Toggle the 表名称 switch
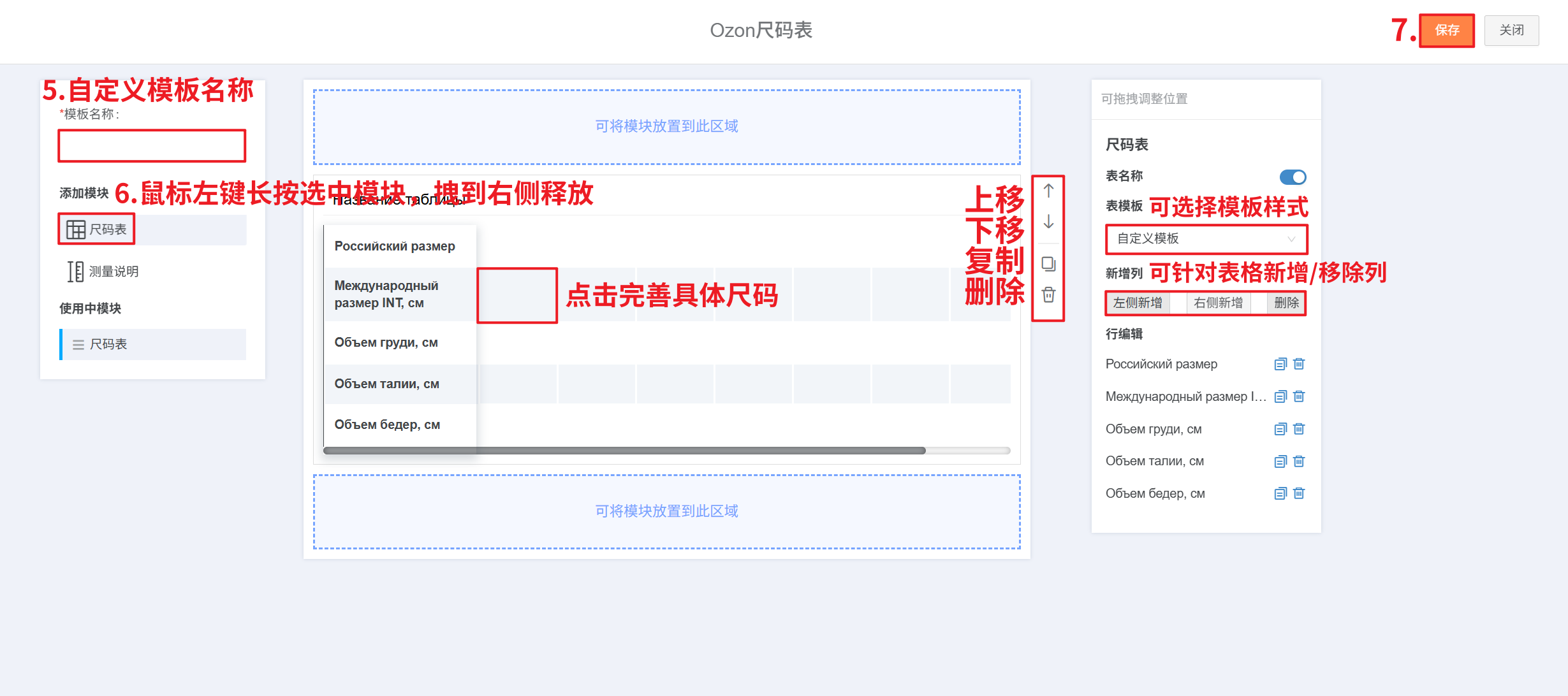1568x696 pixels. click(x=1293, y=177)
